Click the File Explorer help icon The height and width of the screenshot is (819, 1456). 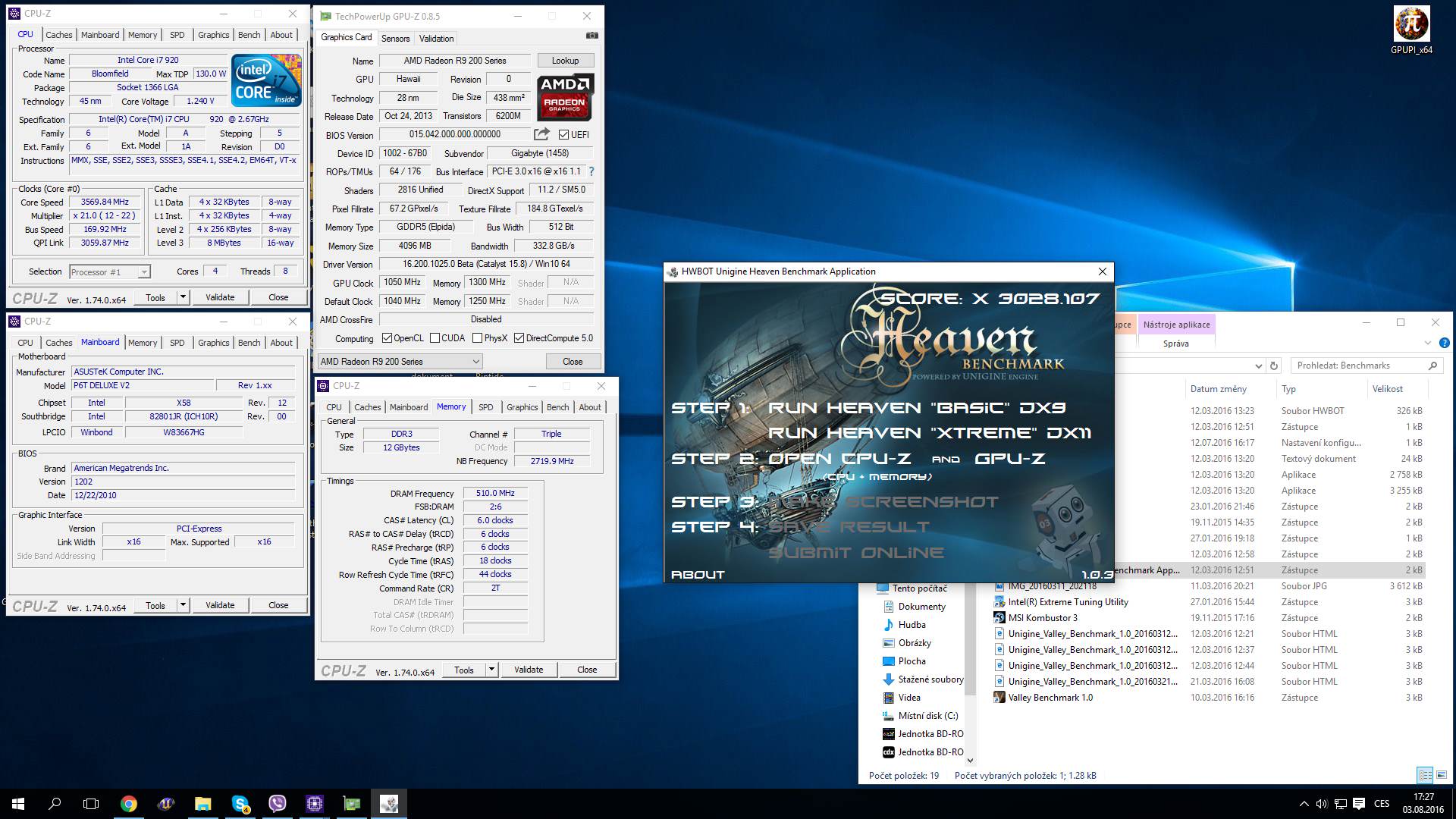tap(1444, 343)
